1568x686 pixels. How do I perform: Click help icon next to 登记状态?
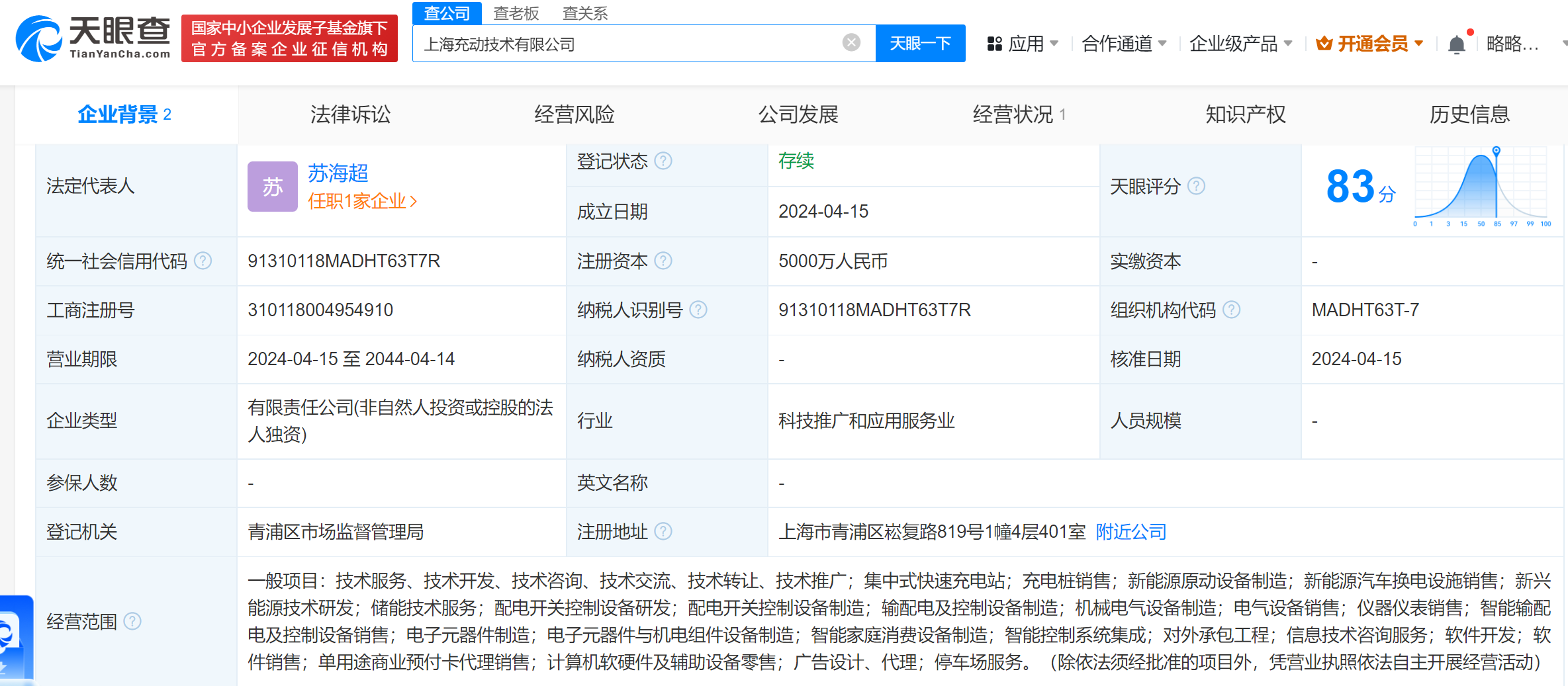[x=663, y=161]
